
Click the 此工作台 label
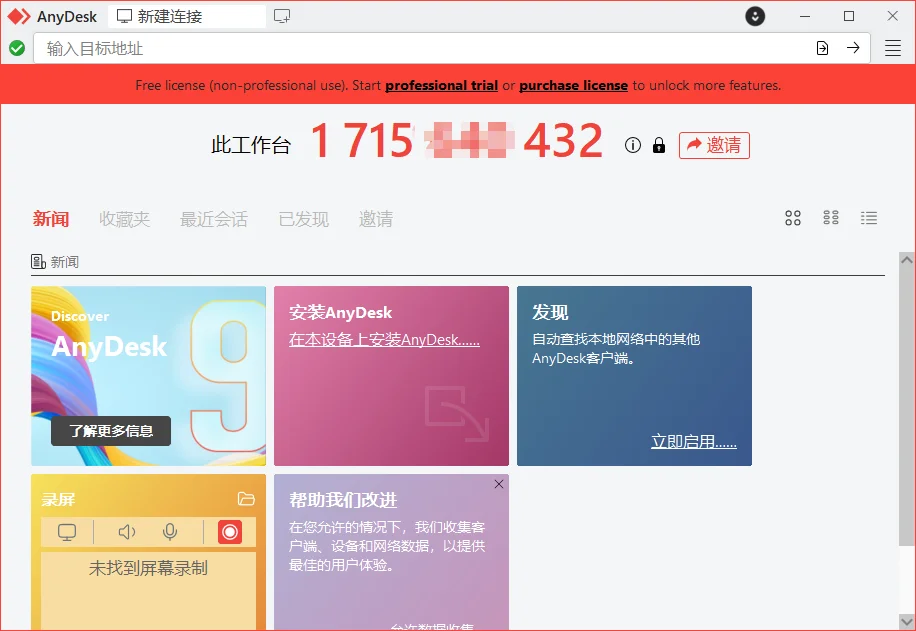pos(251,145)
